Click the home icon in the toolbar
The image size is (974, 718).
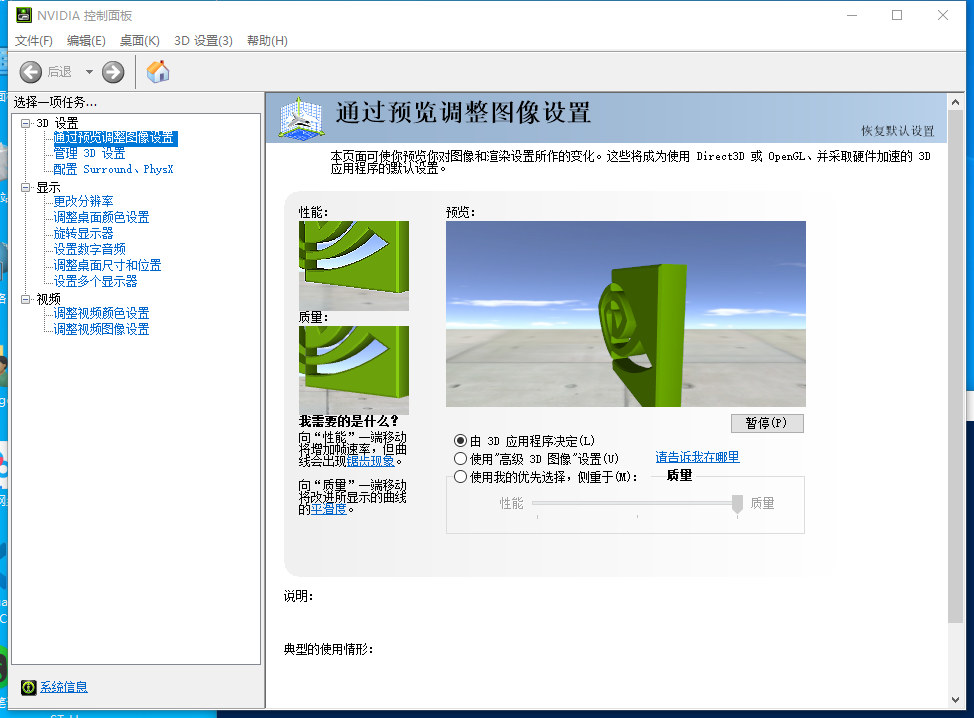click(x=157, y=72)
